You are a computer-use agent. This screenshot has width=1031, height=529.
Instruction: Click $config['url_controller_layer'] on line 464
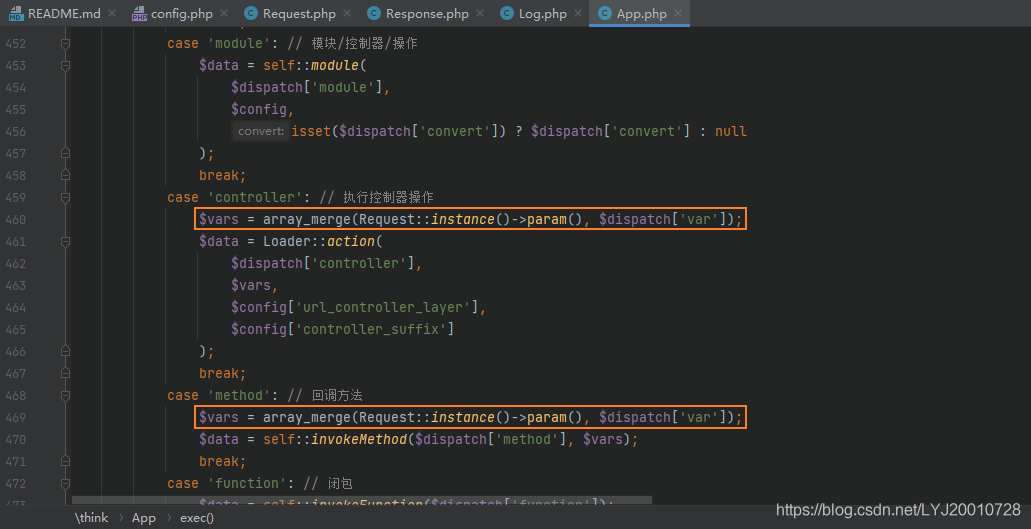[354, 308]
